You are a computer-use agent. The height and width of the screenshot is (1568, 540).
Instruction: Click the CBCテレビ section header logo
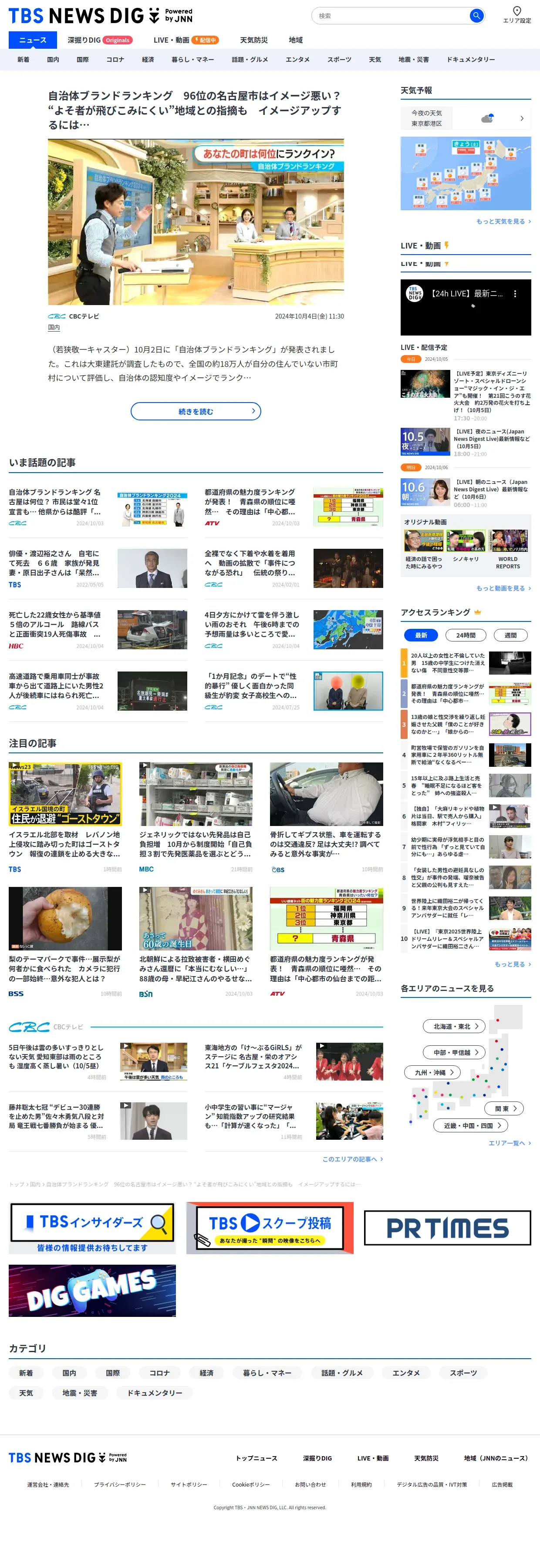29,1027
